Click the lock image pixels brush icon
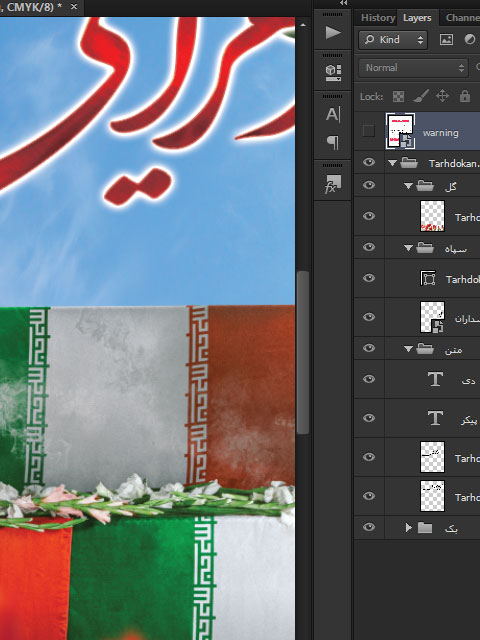This screenshot has height=640, width=480. click(420, 96)
